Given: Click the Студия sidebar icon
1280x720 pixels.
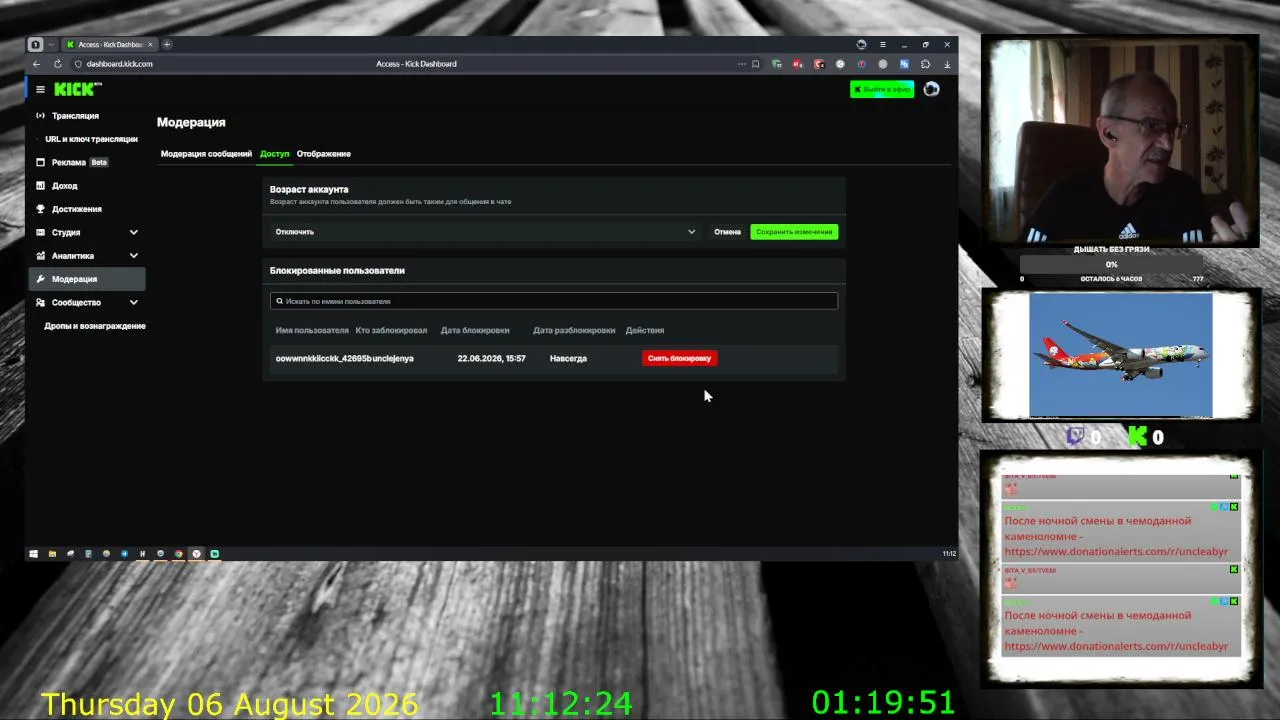Looking at the screenshot, I should click(40, 232).
